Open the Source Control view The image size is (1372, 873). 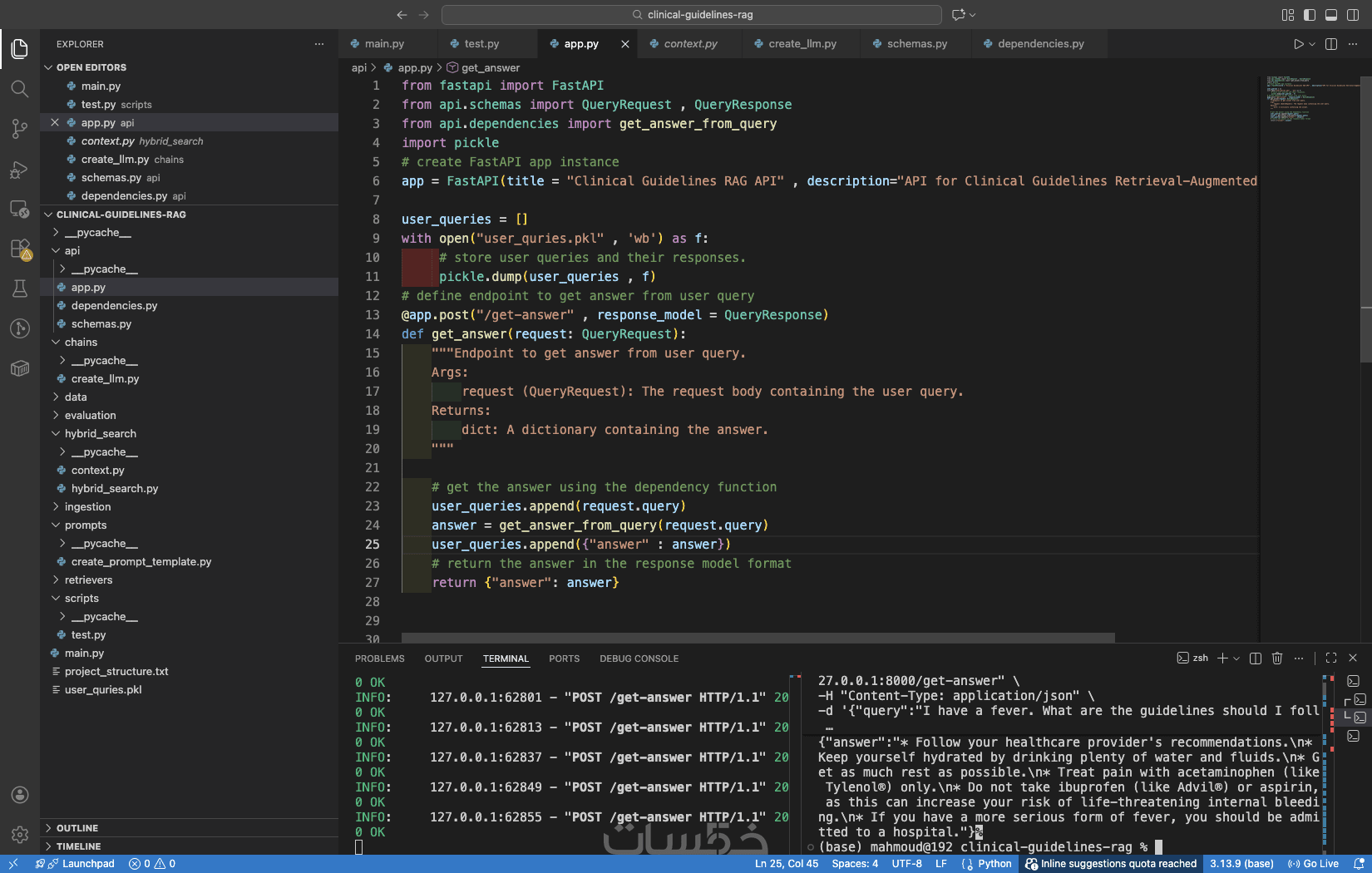(20, 129)
